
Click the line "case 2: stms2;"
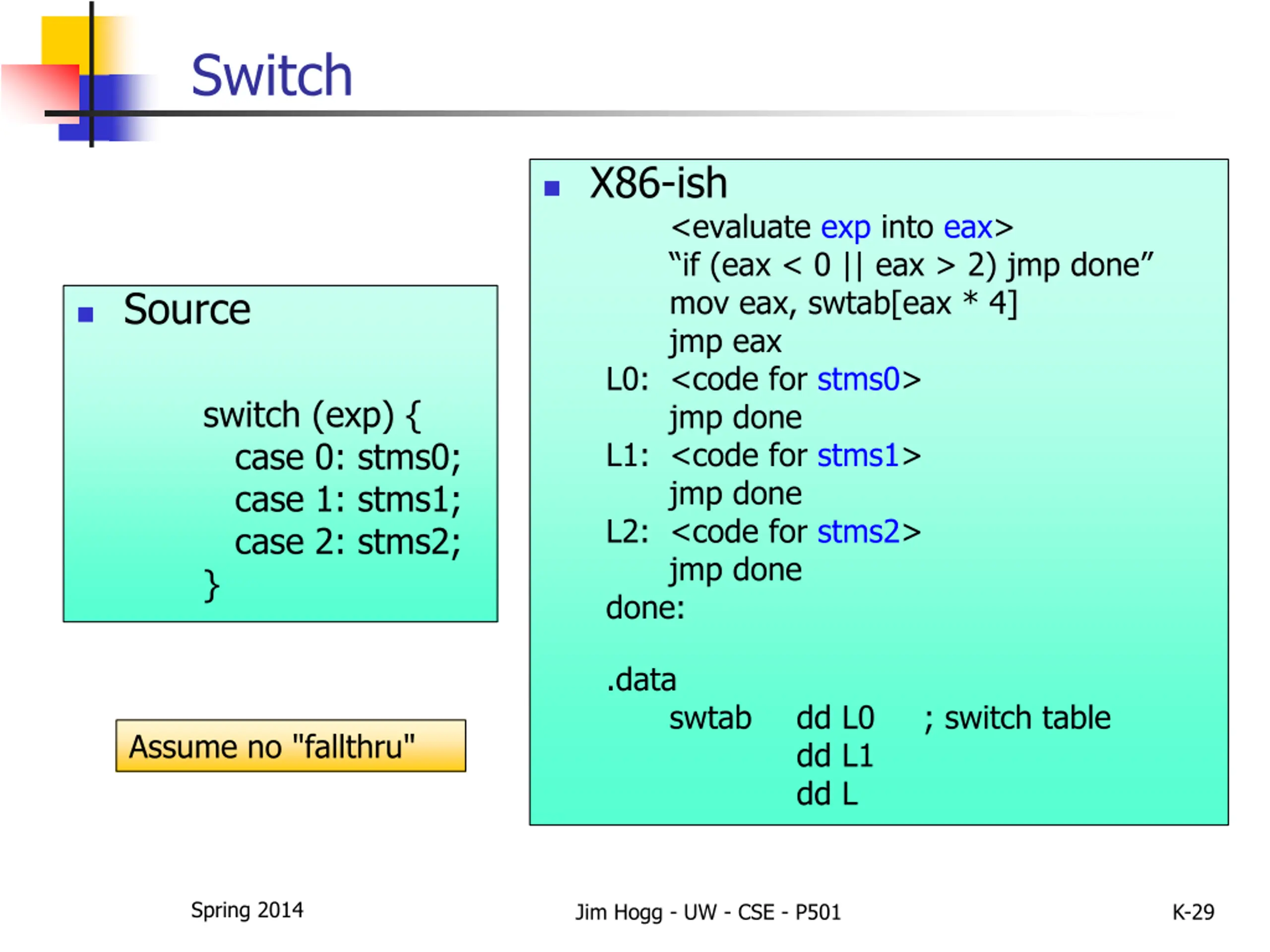(347, 543)
